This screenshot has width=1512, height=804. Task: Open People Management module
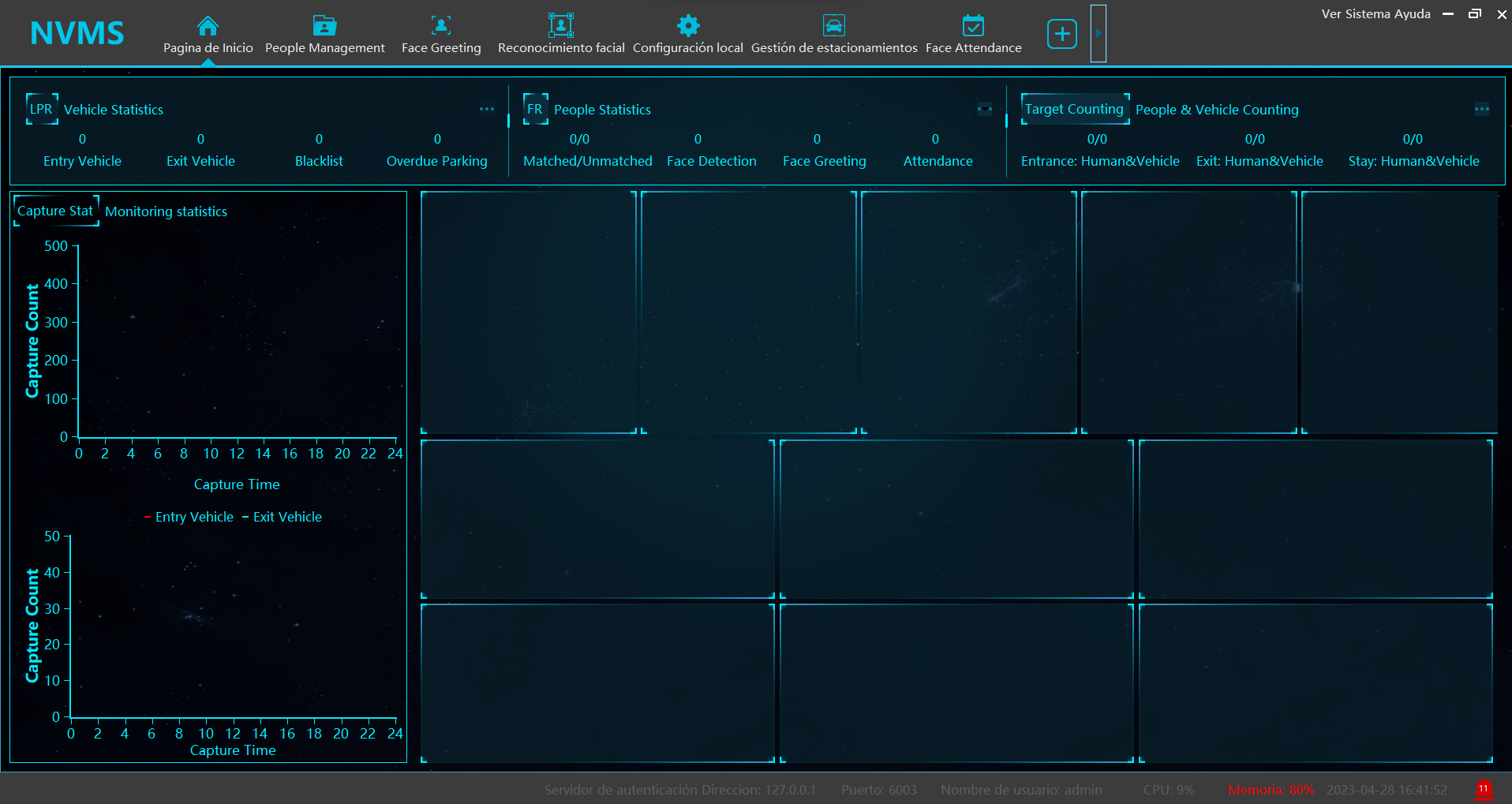pyautogui.click(x=324, y=27)
